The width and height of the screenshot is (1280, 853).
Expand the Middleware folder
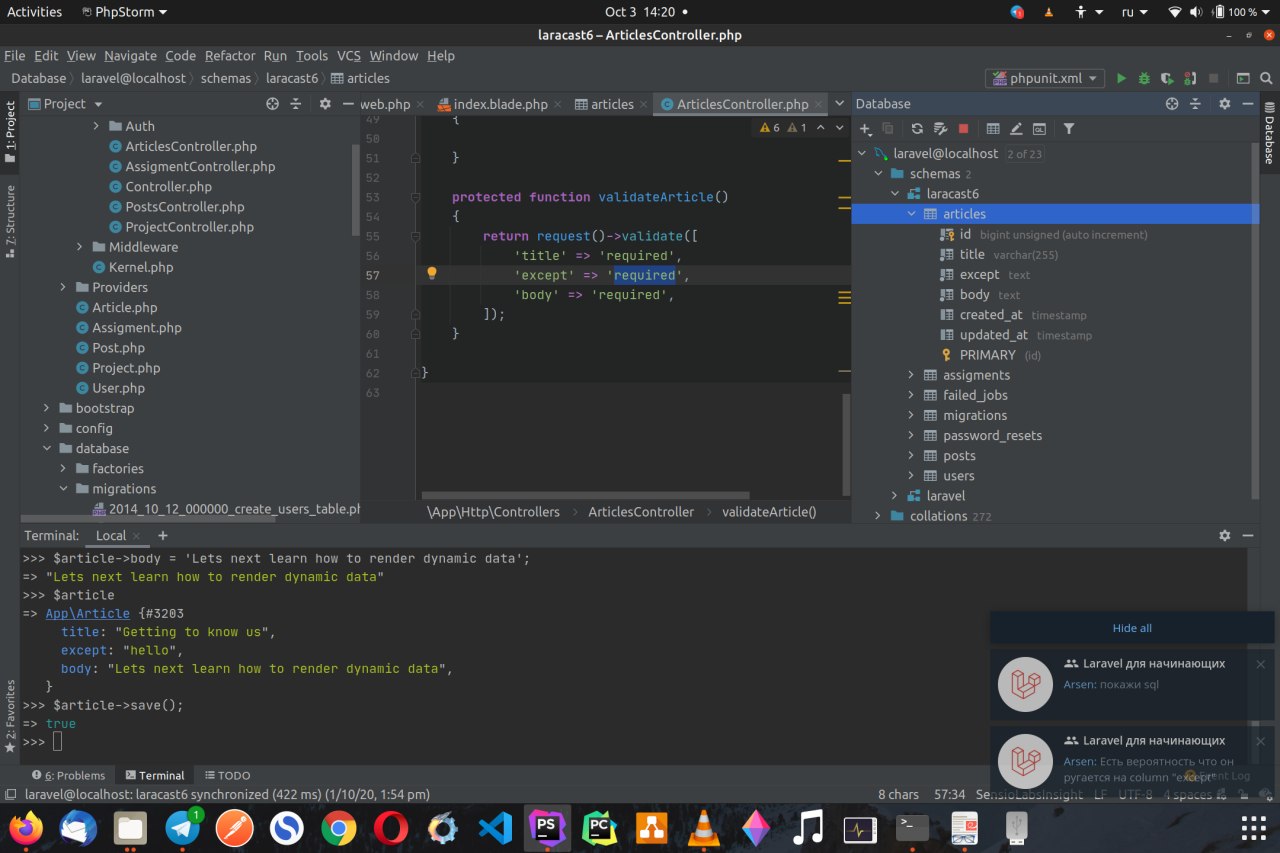[80, 247]
